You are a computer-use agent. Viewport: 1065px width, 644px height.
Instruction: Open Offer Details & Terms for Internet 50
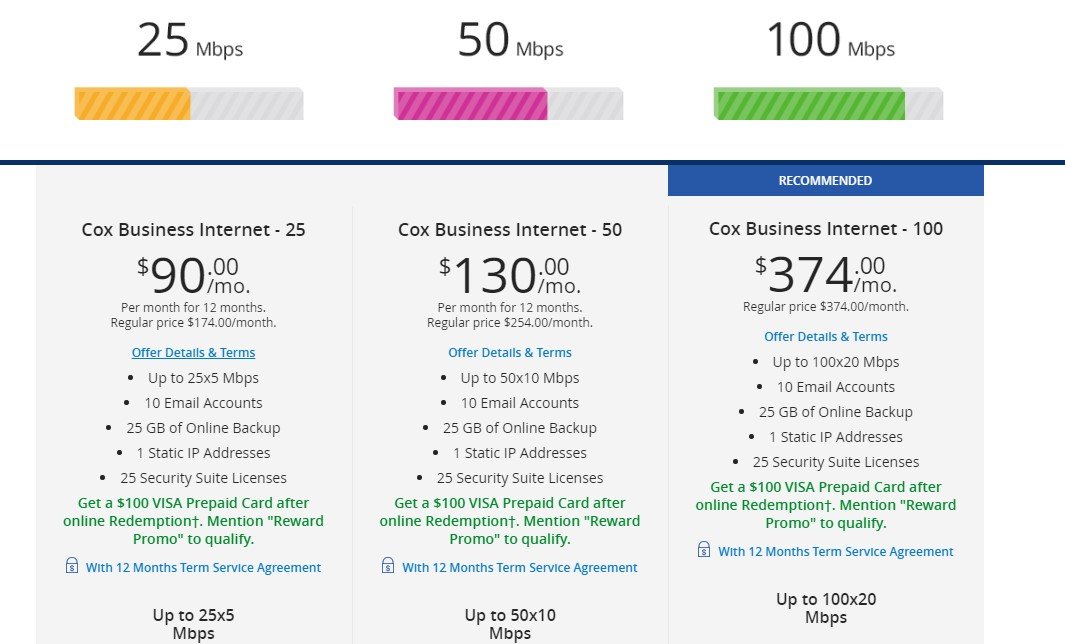[x=510, y=353]
